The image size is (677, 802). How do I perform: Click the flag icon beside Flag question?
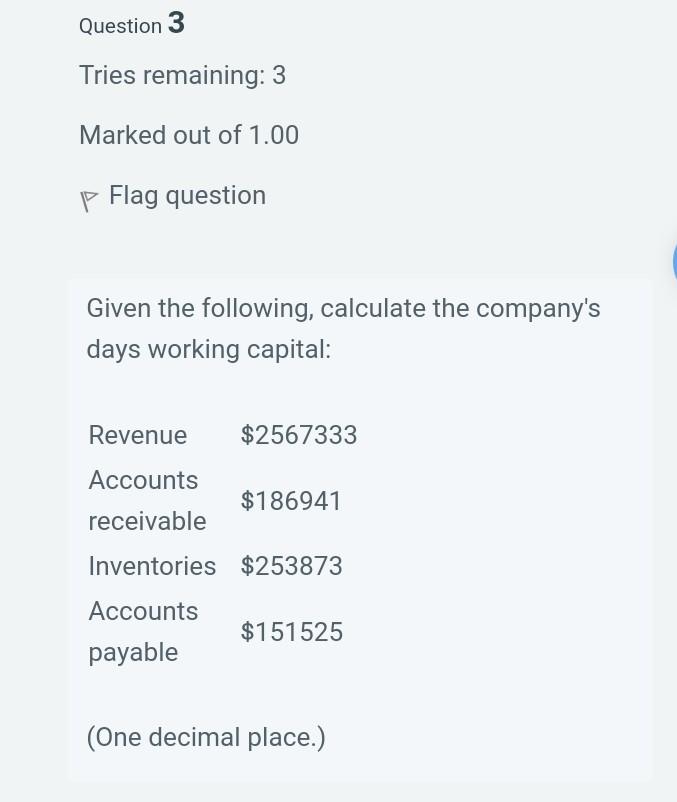(89, 199)
